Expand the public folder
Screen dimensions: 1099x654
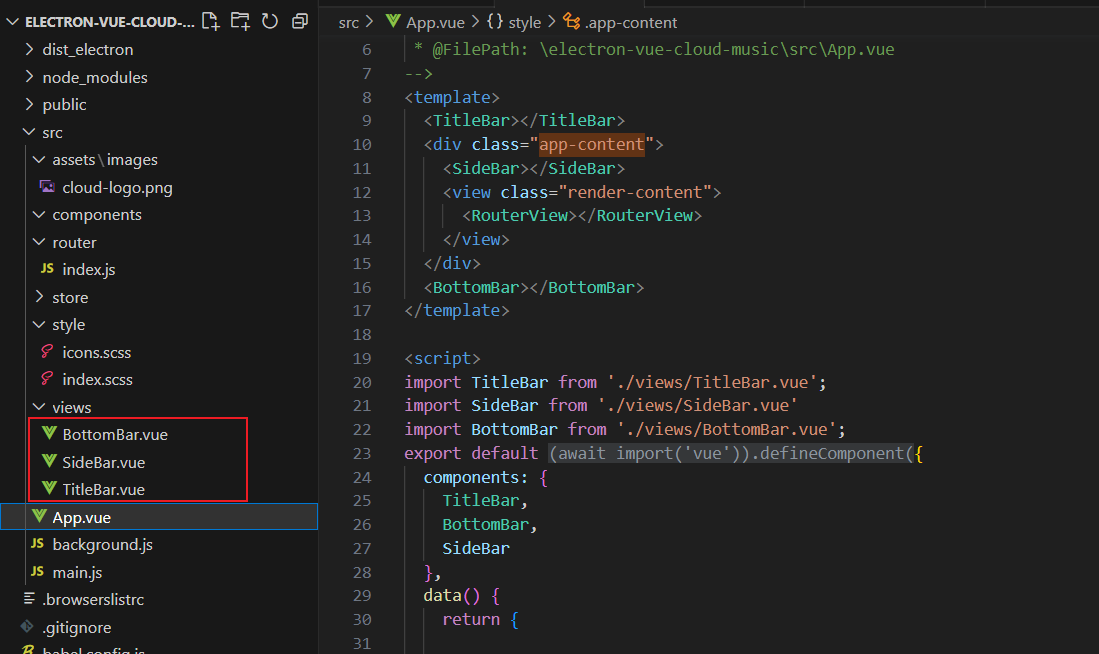point(29,104)
